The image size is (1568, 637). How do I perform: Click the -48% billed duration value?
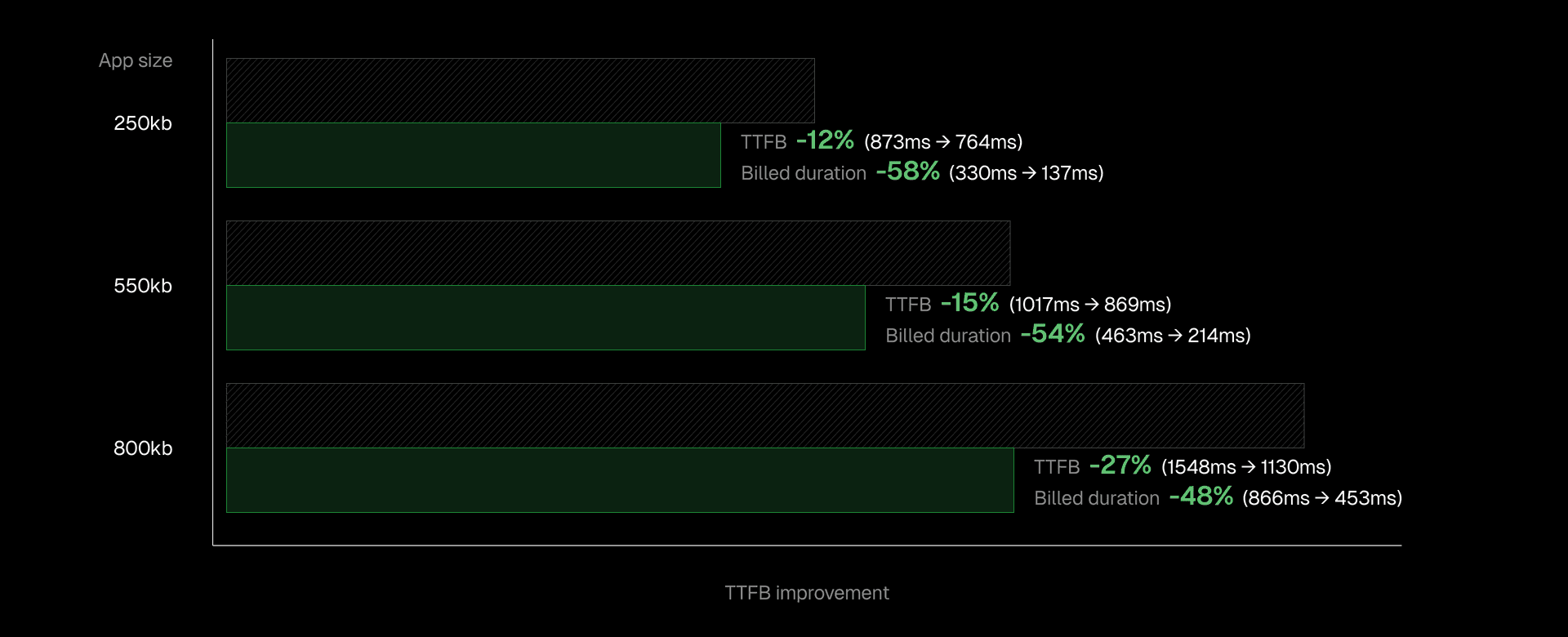1200,497
